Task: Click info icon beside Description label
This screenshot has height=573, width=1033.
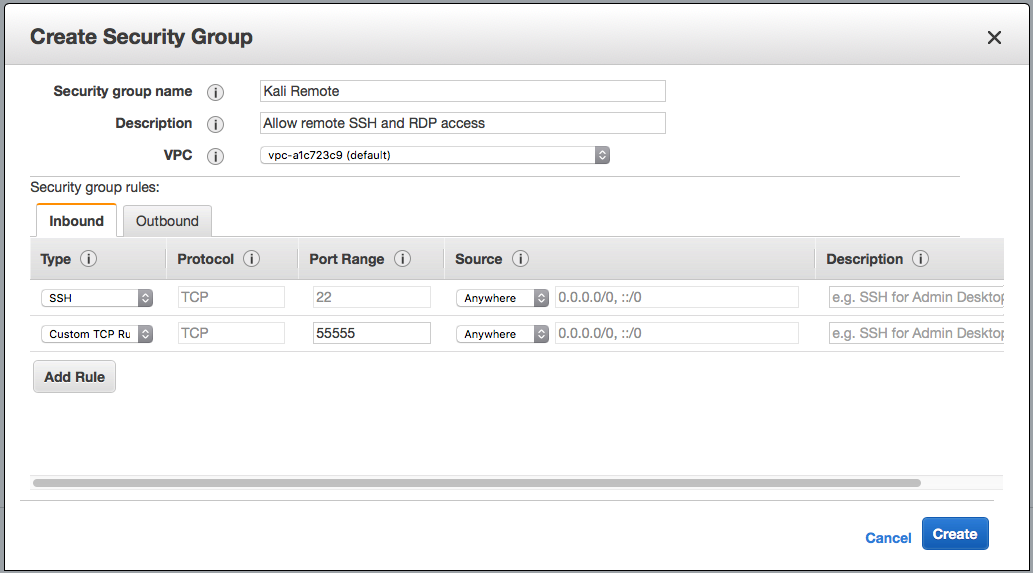Action: pyautogui.click(x=215, y=125)
